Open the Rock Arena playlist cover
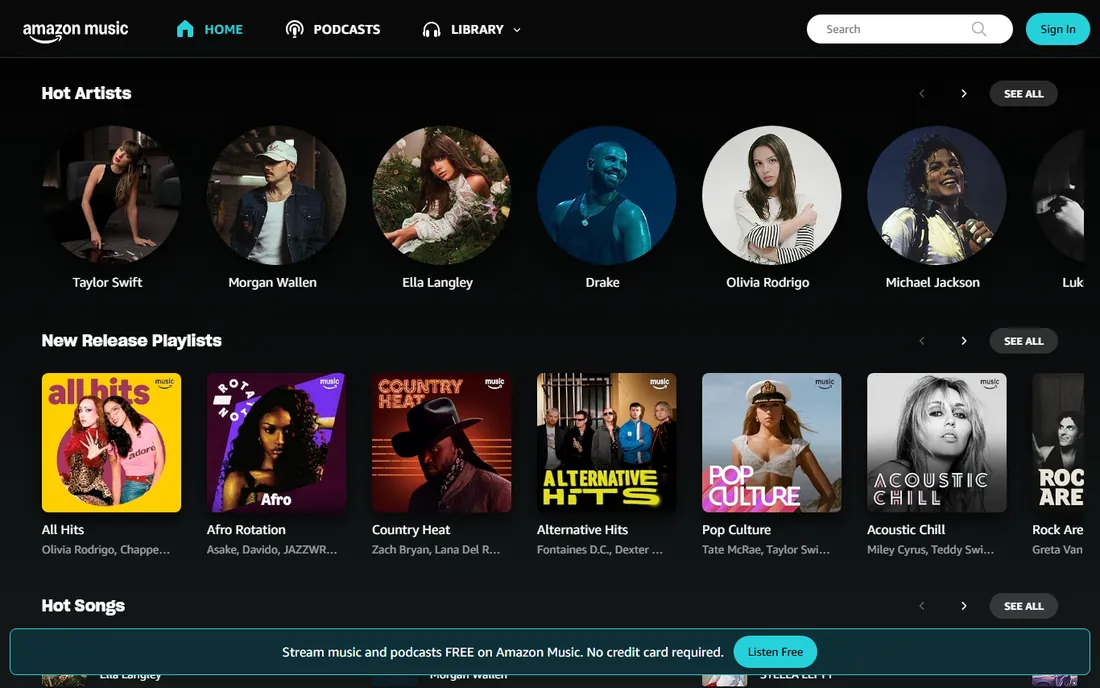Viewport: 1100px width, 688px height. coord(1058,443)
